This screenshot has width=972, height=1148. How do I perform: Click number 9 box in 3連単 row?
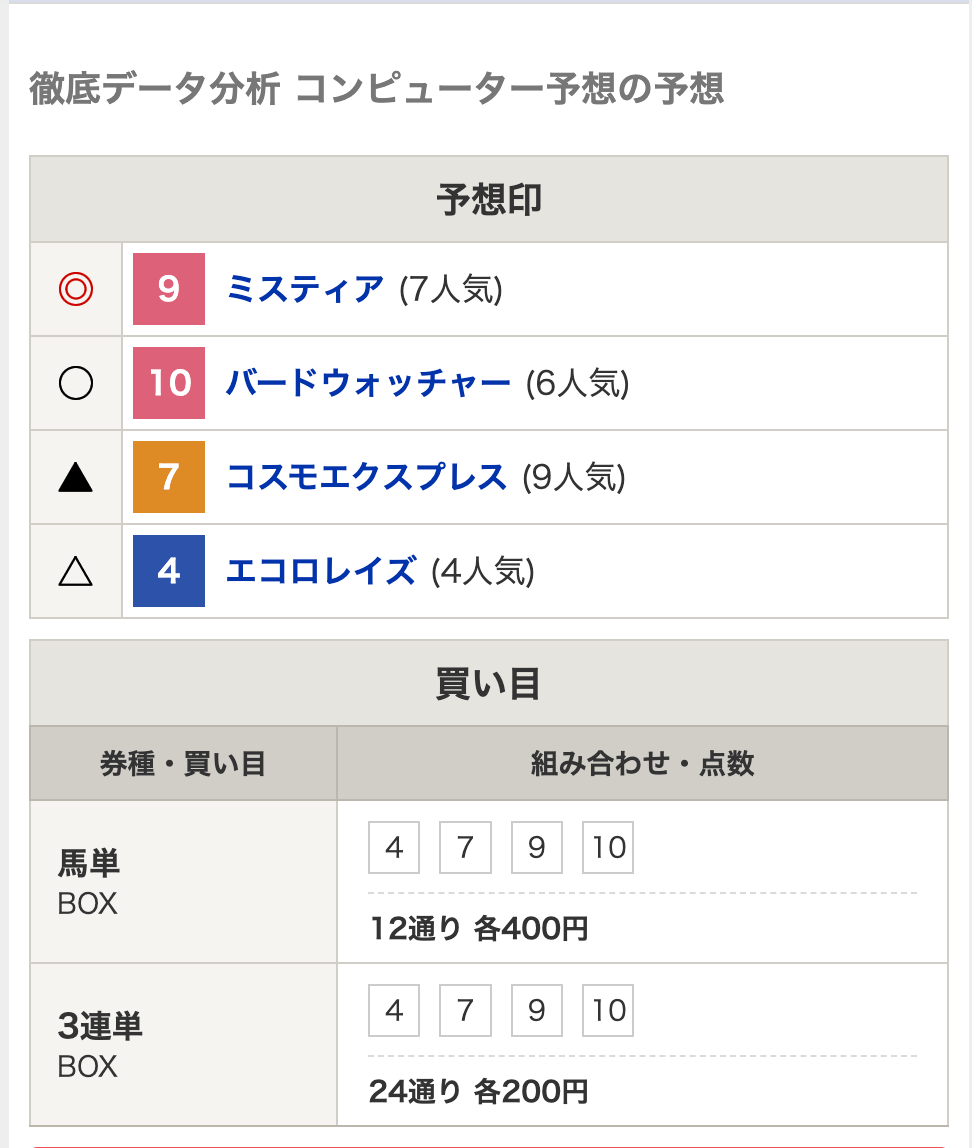(537, 1010)
